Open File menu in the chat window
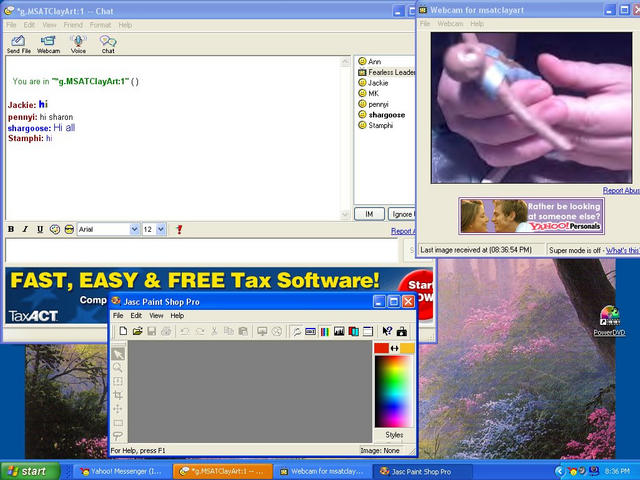Screen dimensions: 640x480 point(11,25)
